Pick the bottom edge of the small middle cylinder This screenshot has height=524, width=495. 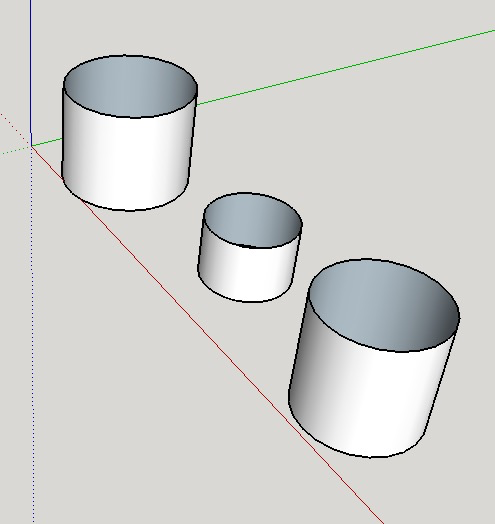(246, 301)
